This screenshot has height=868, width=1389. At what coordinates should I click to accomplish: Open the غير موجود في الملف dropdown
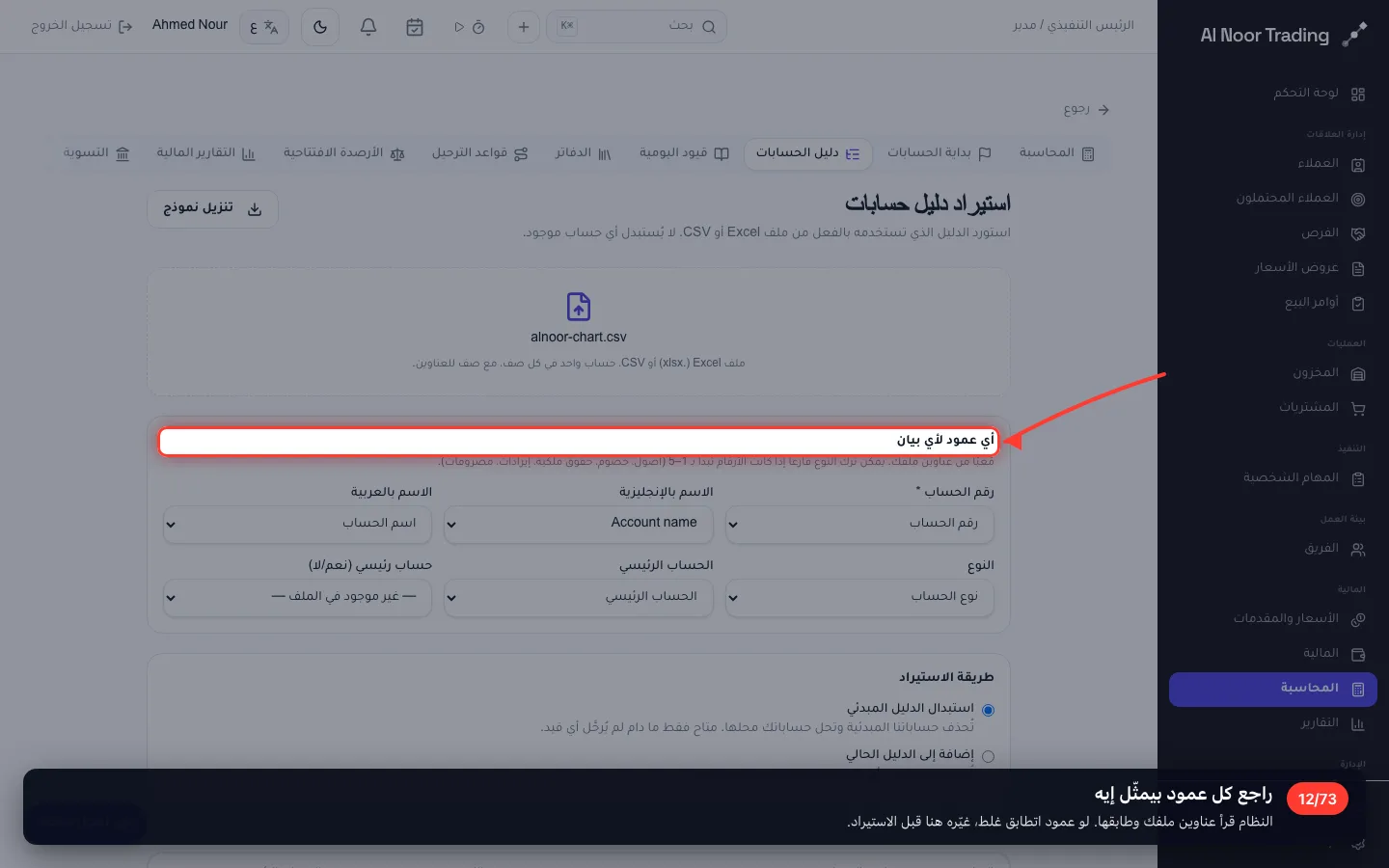click(x=297, y=597)
